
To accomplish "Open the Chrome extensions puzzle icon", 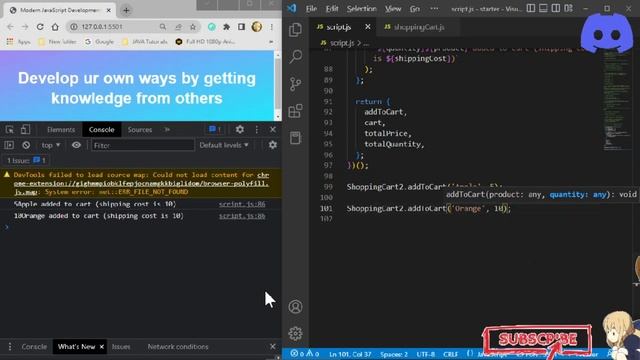I will (227, 27).
